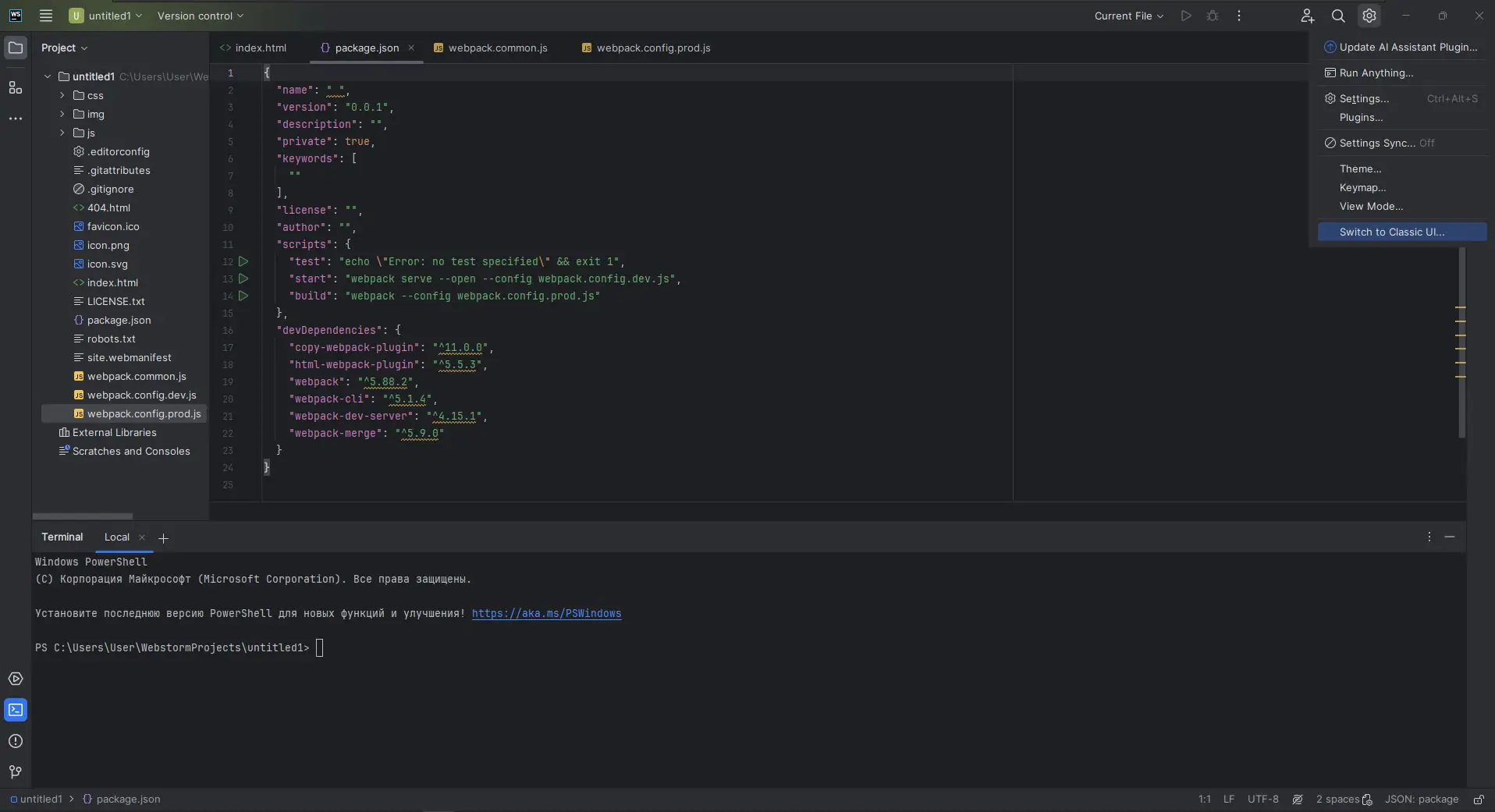Open the Current File run configuration dropdown
The width and height of the screenshot is (1495, 812).
coord(1128,16)
